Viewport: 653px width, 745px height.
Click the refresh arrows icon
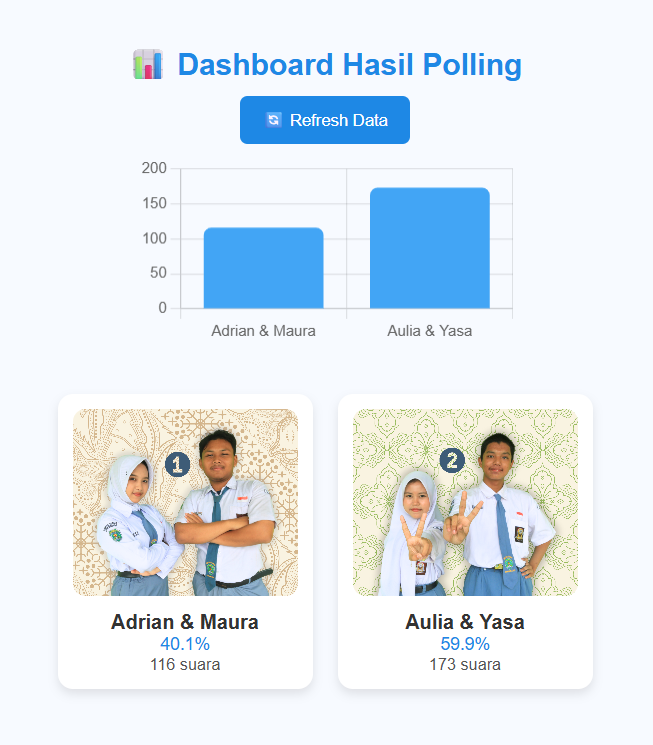pos(273,120)
